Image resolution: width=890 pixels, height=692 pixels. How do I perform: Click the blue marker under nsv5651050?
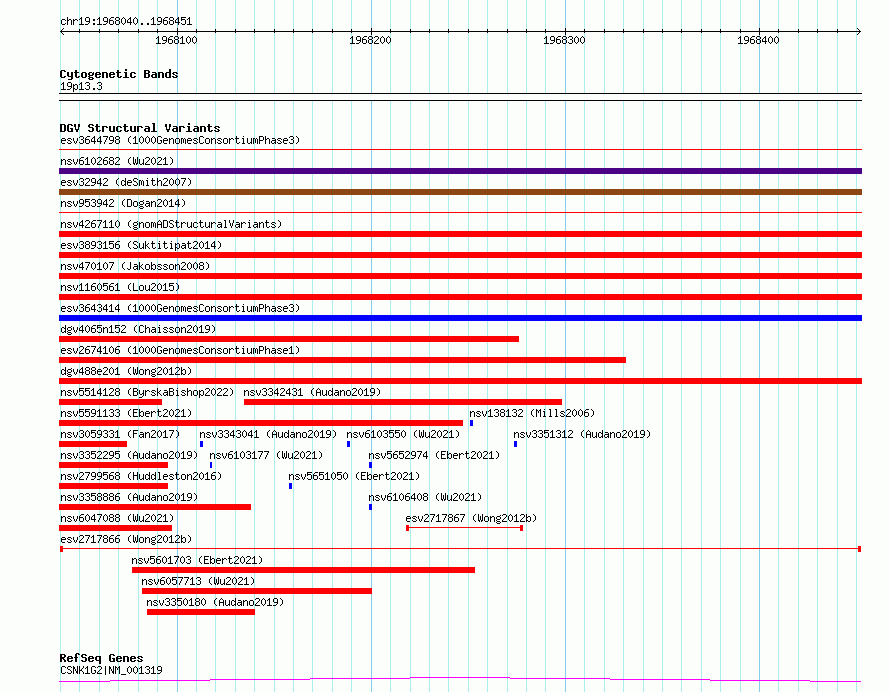291,486
